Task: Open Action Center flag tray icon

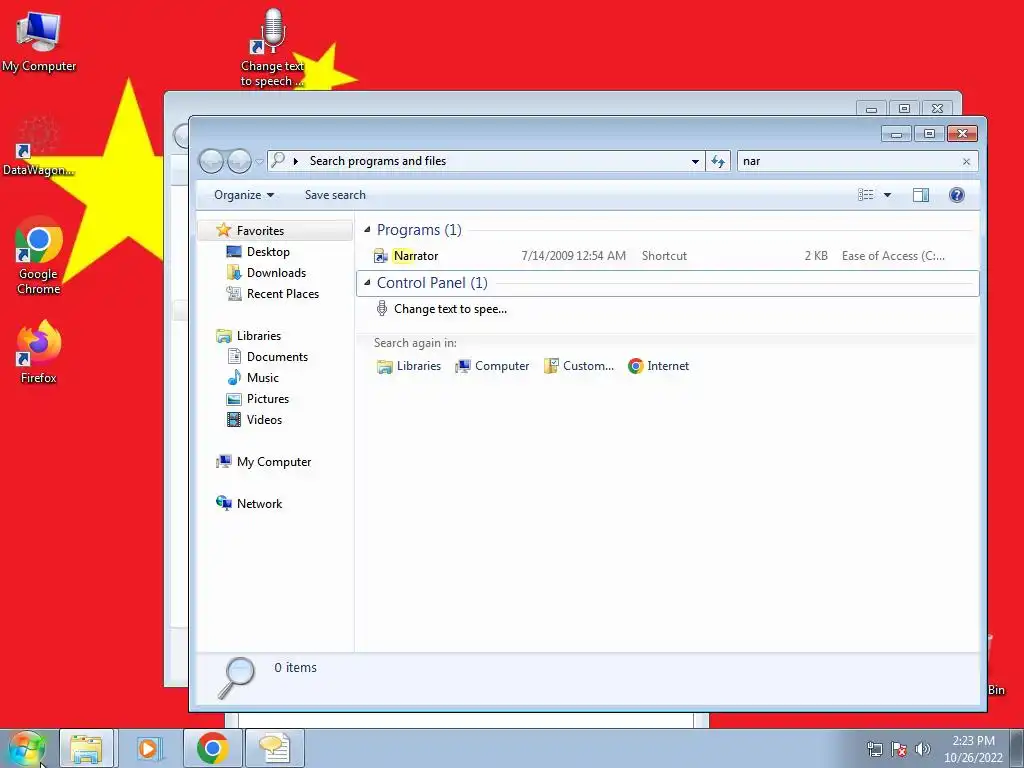Action: pos(899,749)
